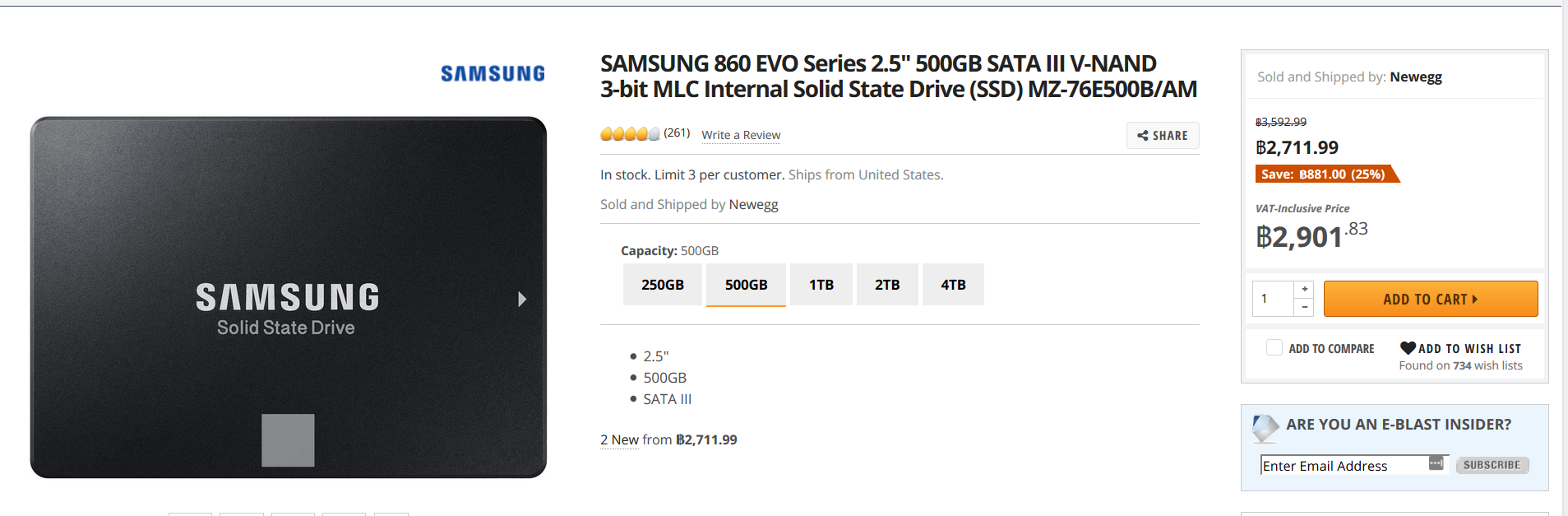
Task: Select the 500GB capacity option
Action: pos(746,285)
